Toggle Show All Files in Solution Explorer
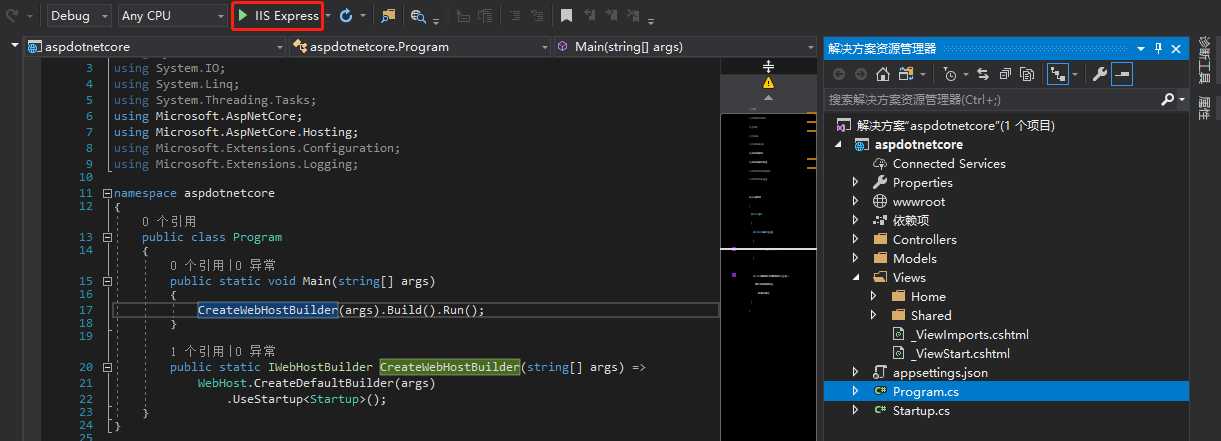 tap(1026, 74)
